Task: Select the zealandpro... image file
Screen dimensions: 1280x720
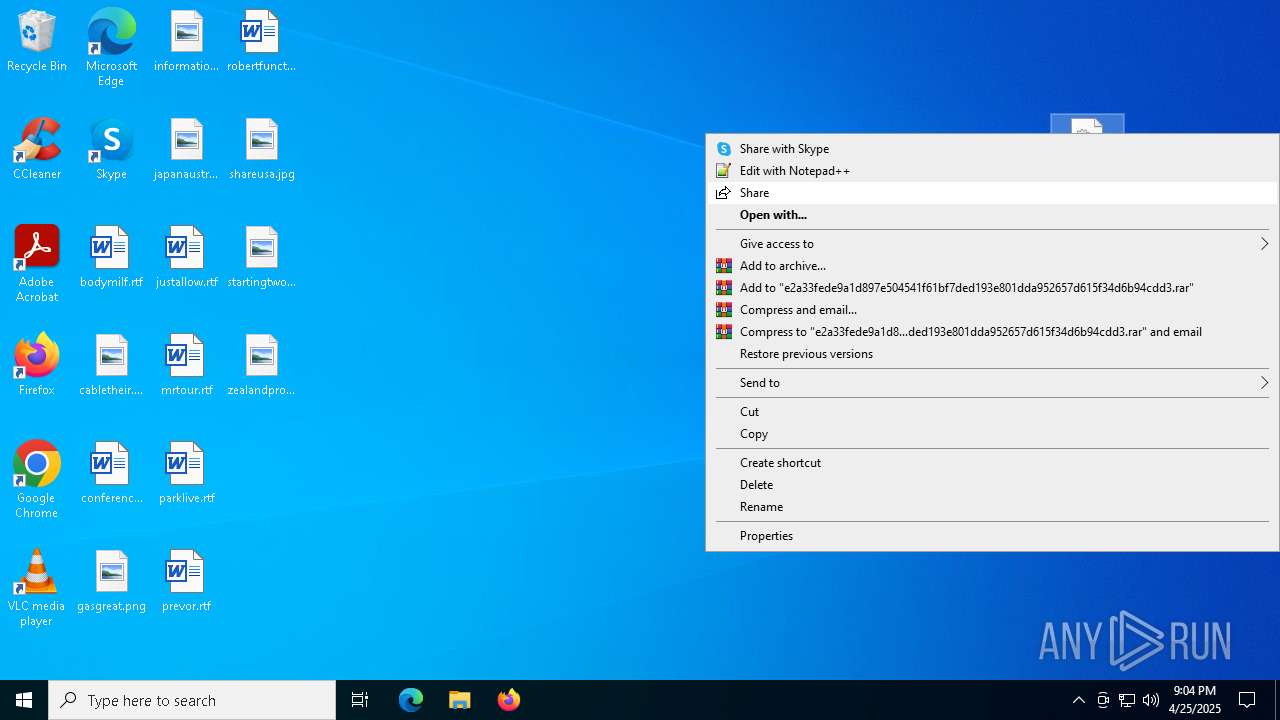Action: (261, 366)
